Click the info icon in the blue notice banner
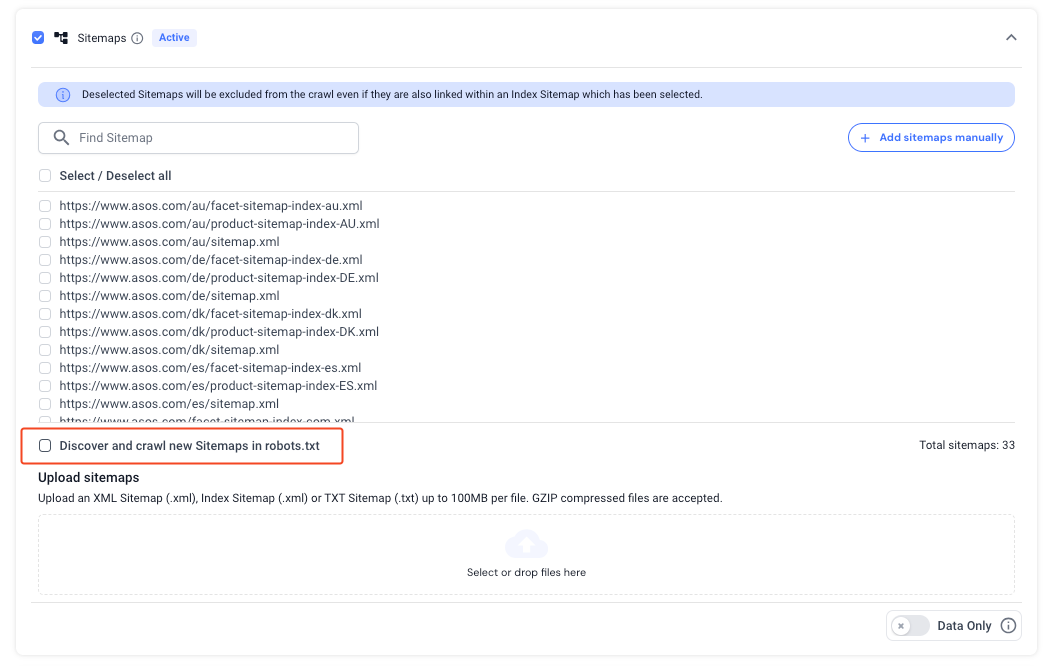The height and width of the screenshot is (666, 1052). pos(62,95)
